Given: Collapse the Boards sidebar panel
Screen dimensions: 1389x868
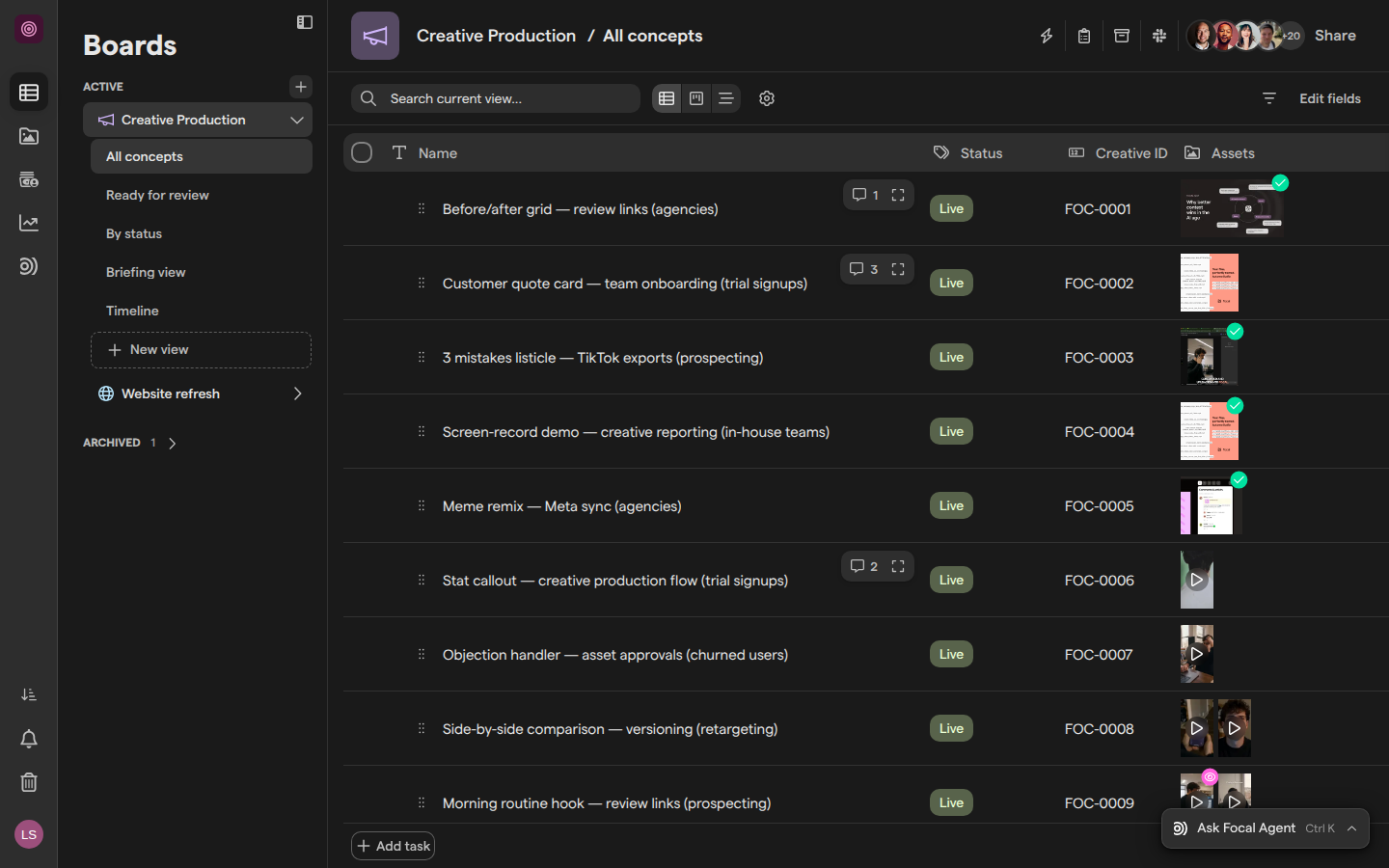Looking at the screenshot, I should click(305, 22).
